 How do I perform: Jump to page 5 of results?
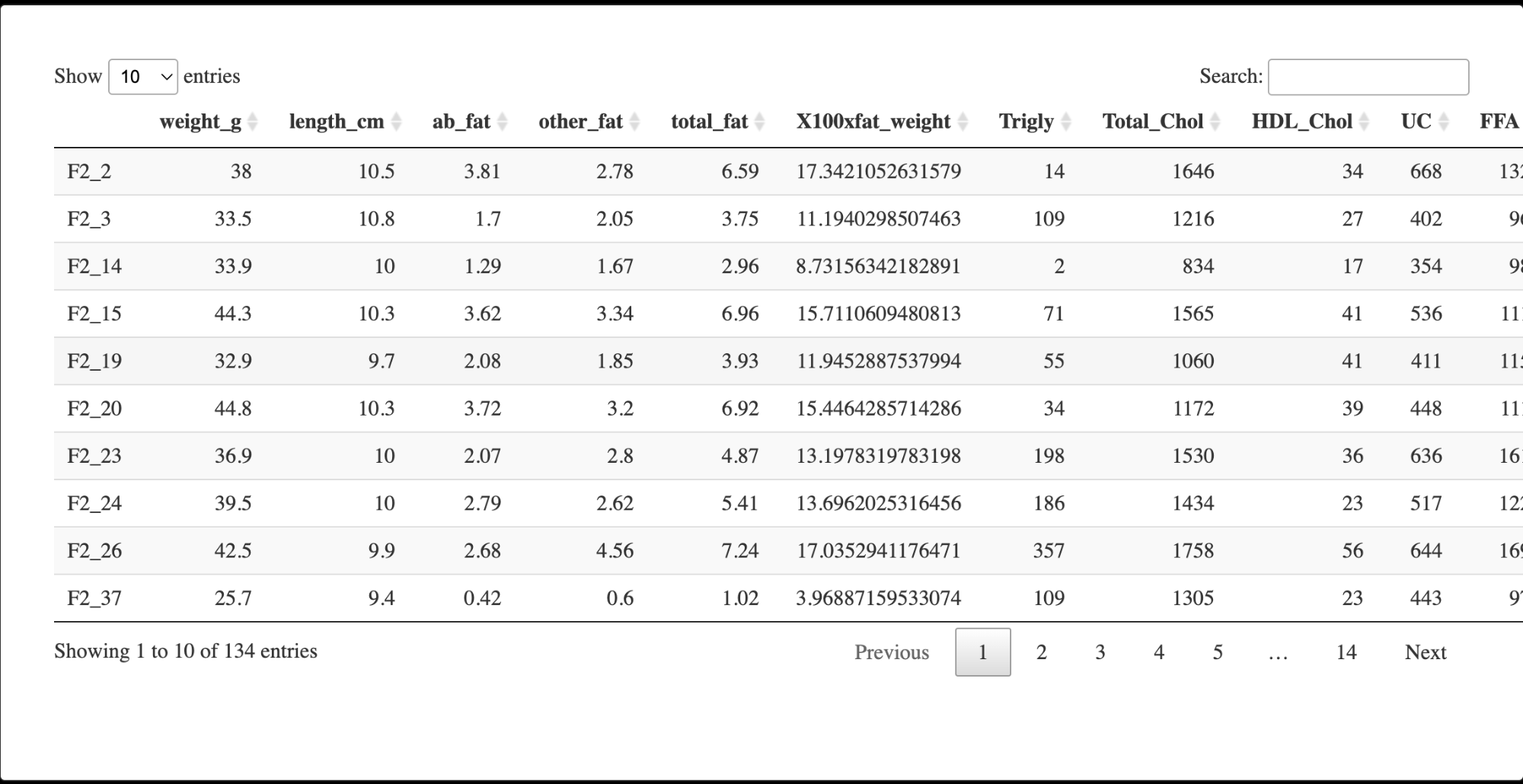(x=1218, y=652)
